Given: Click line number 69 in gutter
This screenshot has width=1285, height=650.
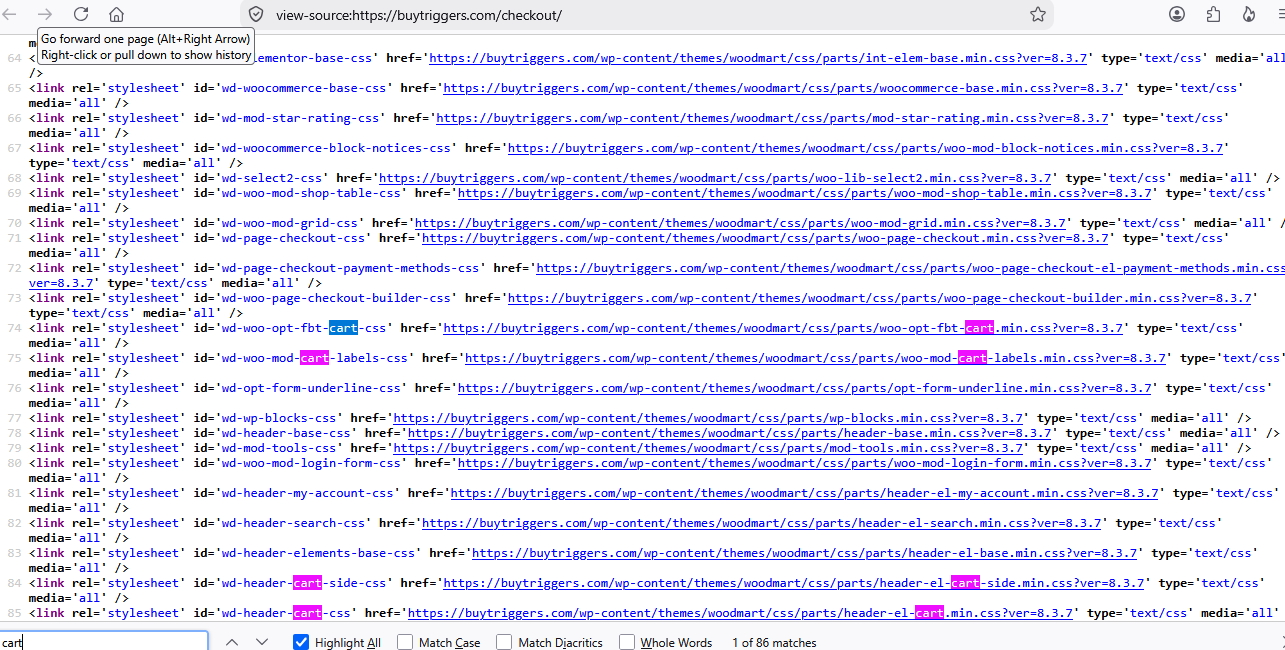Looking at the screenshot, I should coord(14,194).
